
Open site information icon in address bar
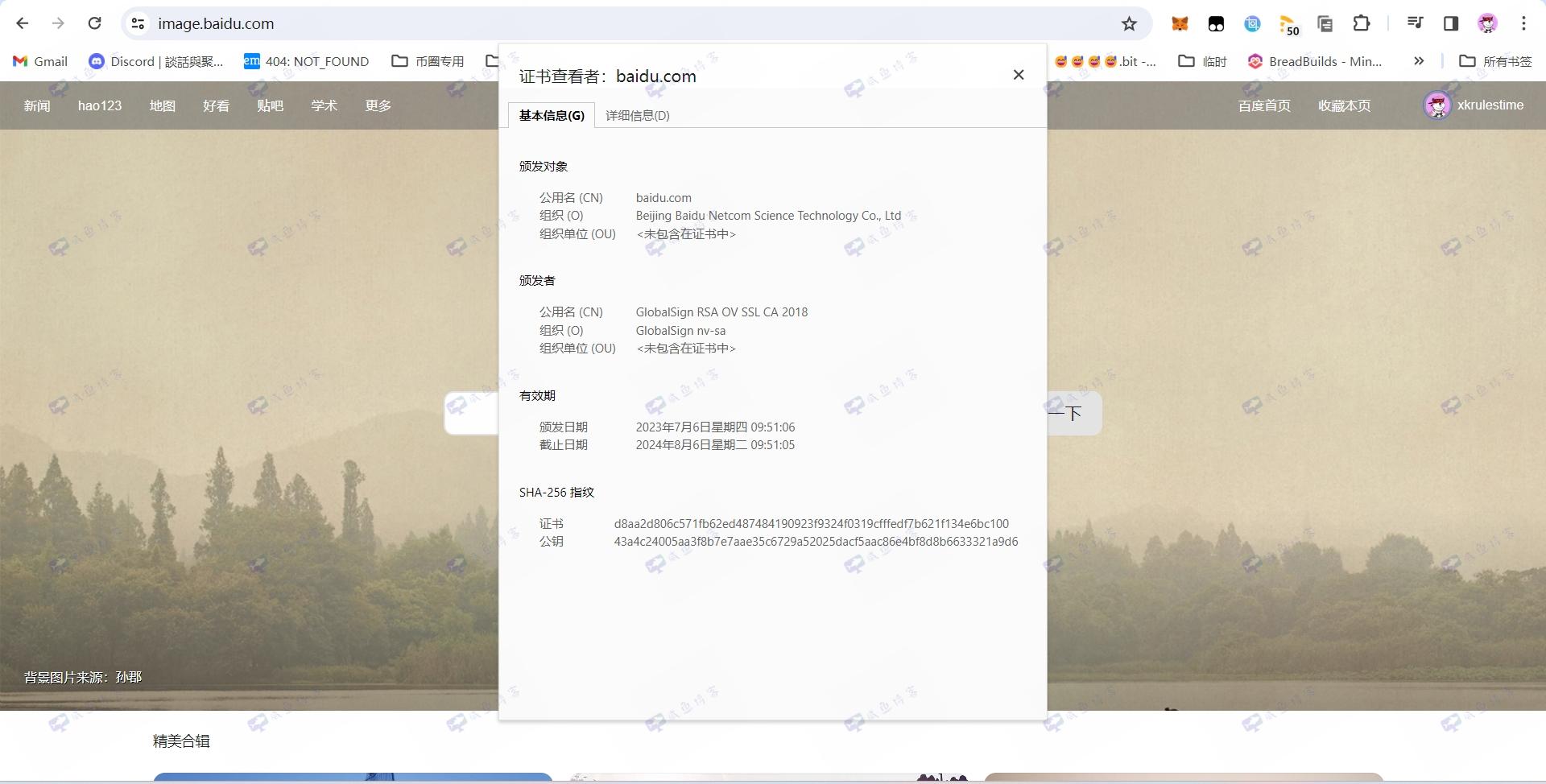[138, 23]
